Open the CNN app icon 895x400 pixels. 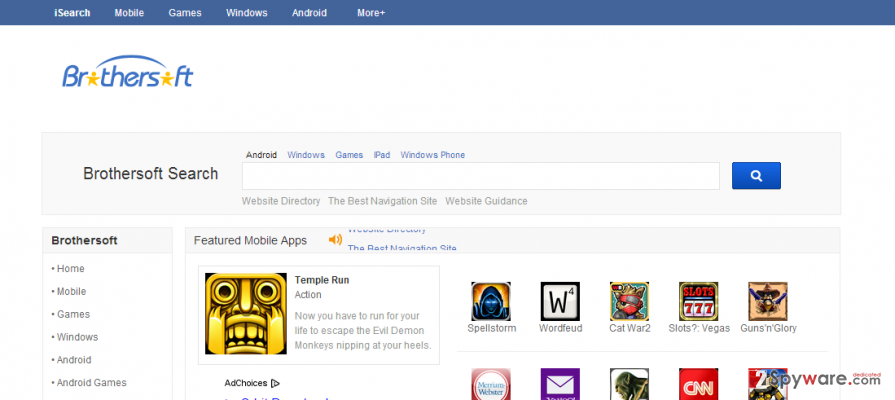click(699, 384)
